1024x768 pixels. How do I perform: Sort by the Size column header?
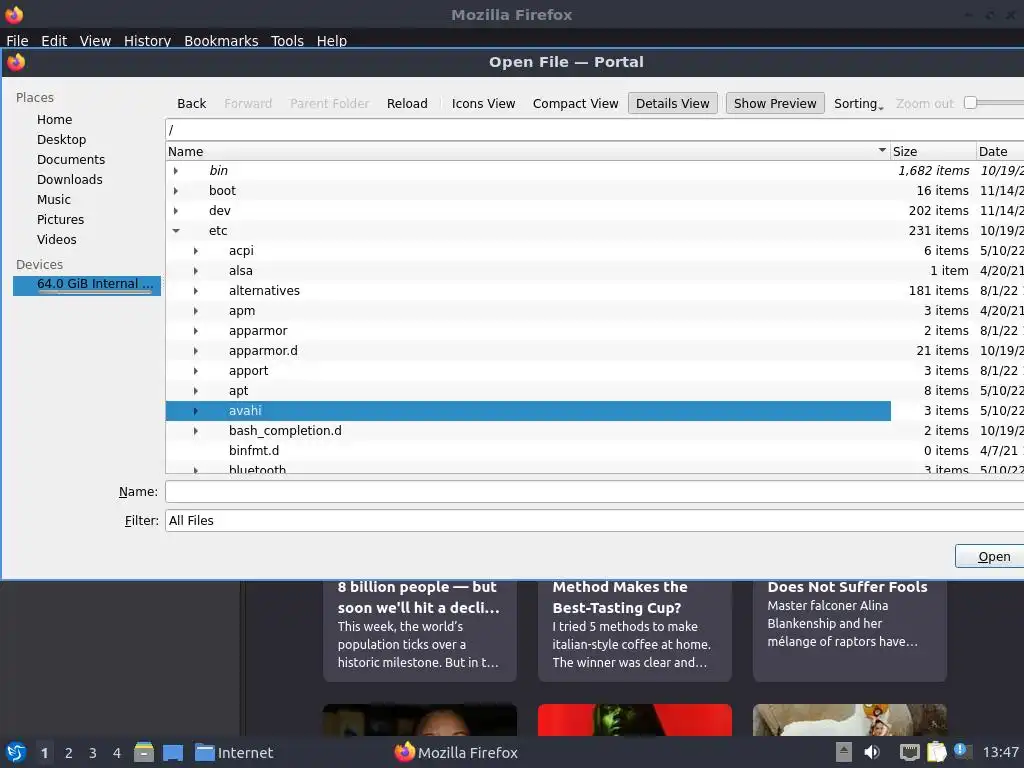pos(933,152)
